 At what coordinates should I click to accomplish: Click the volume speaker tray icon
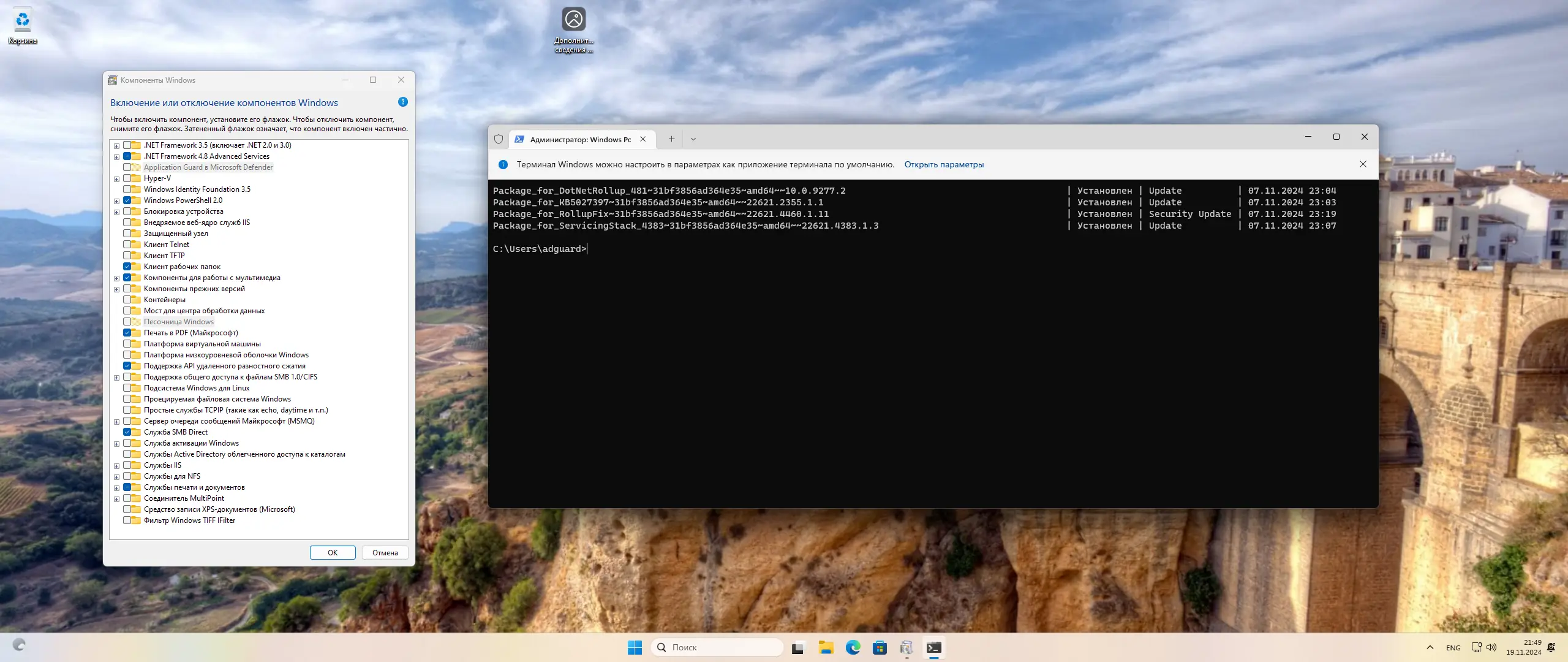pos(1491,647)
